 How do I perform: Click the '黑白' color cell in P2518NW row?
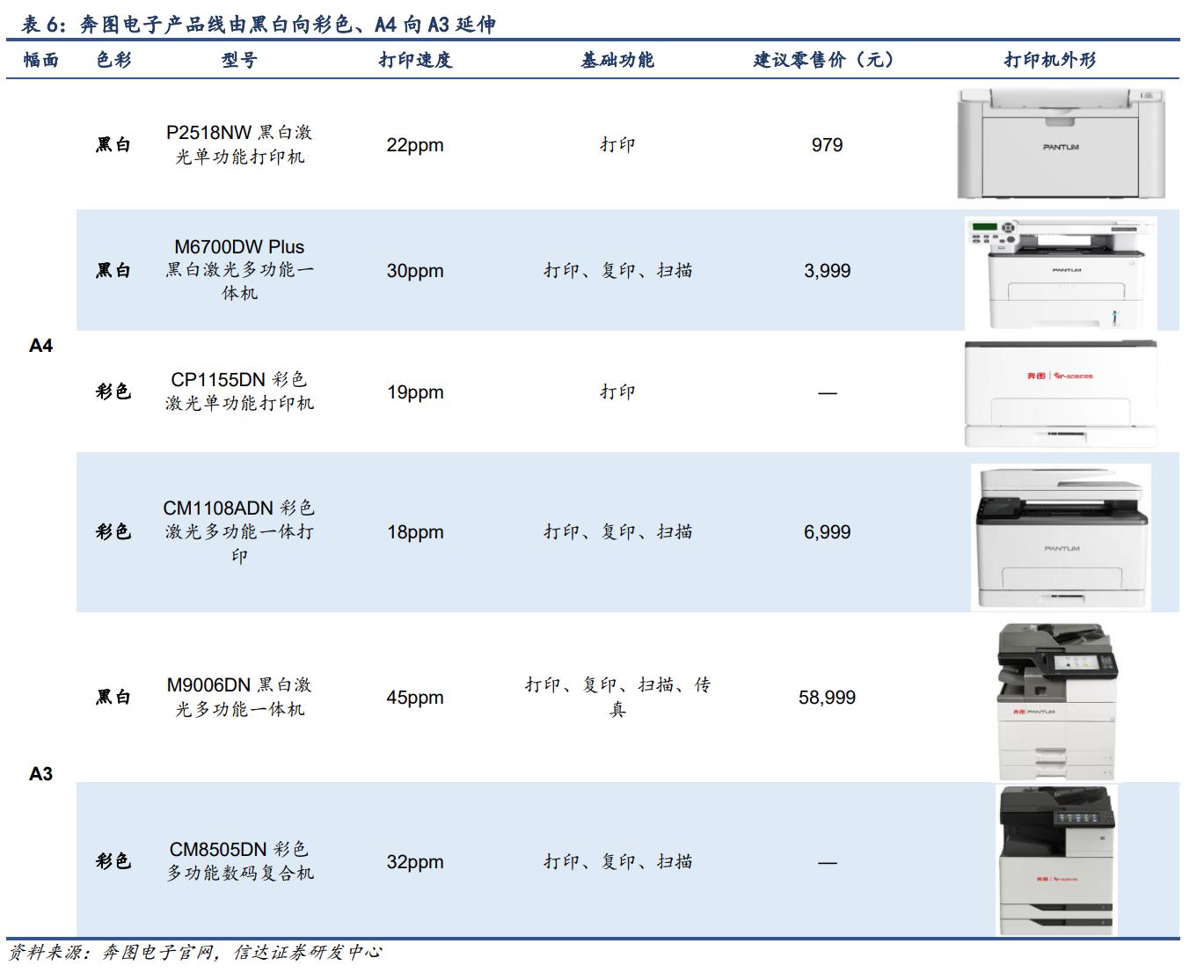[113, 144]
